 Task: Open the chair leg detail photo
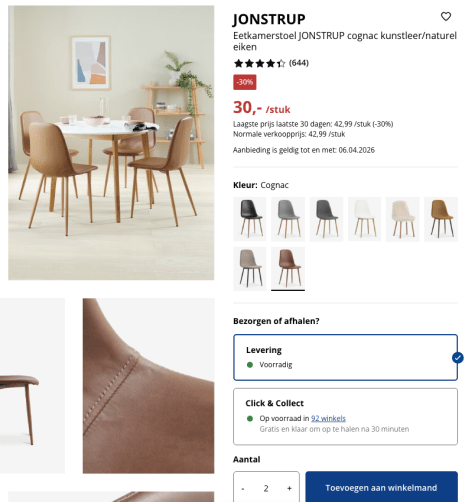pos(32,386)
